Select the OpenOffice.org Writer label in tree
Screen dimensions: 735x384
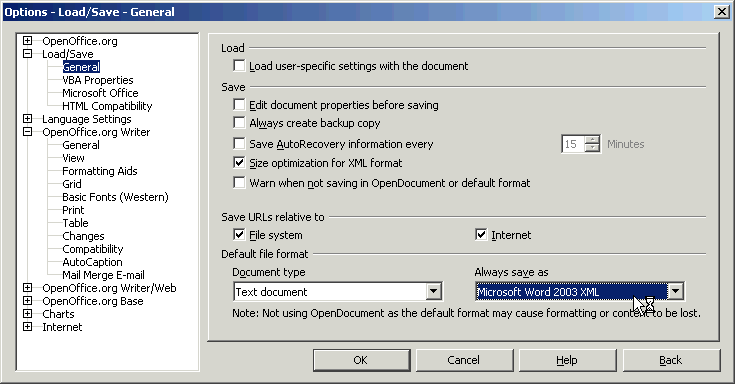coord(96,132)
